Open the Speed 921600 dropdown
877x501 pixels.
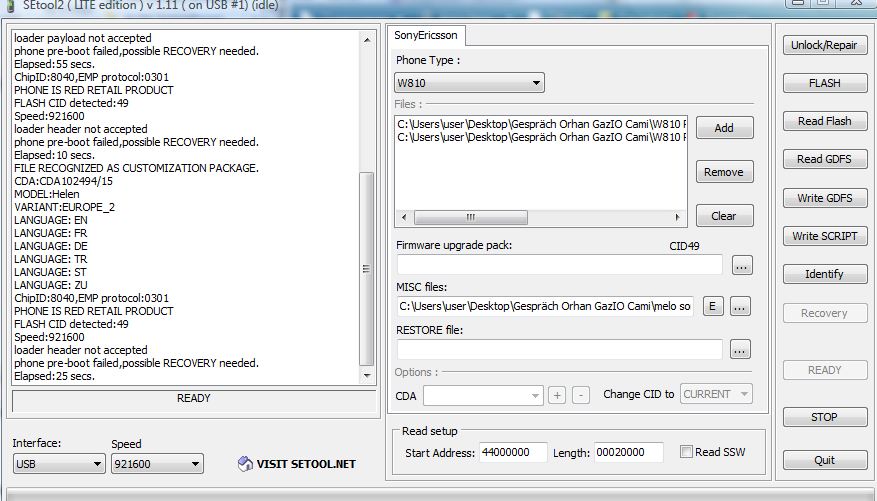pyautogui.click(x=157, y=464)
